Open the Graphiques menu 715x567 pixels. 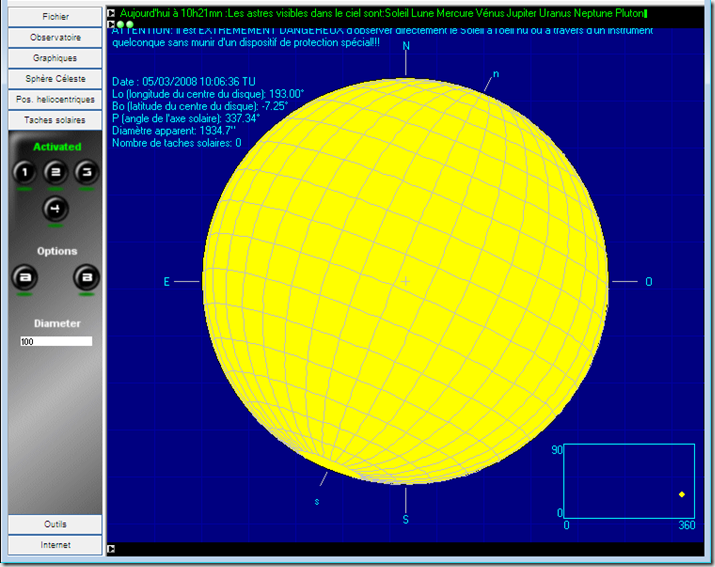click(x=55, y=58)
